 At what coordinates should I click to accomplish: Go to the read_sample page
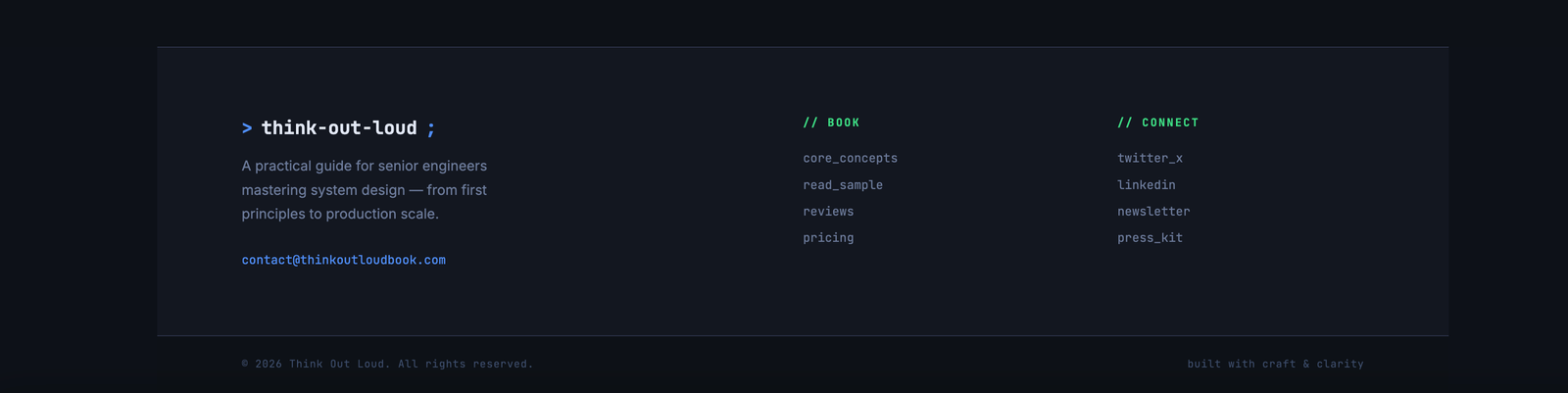843,184
